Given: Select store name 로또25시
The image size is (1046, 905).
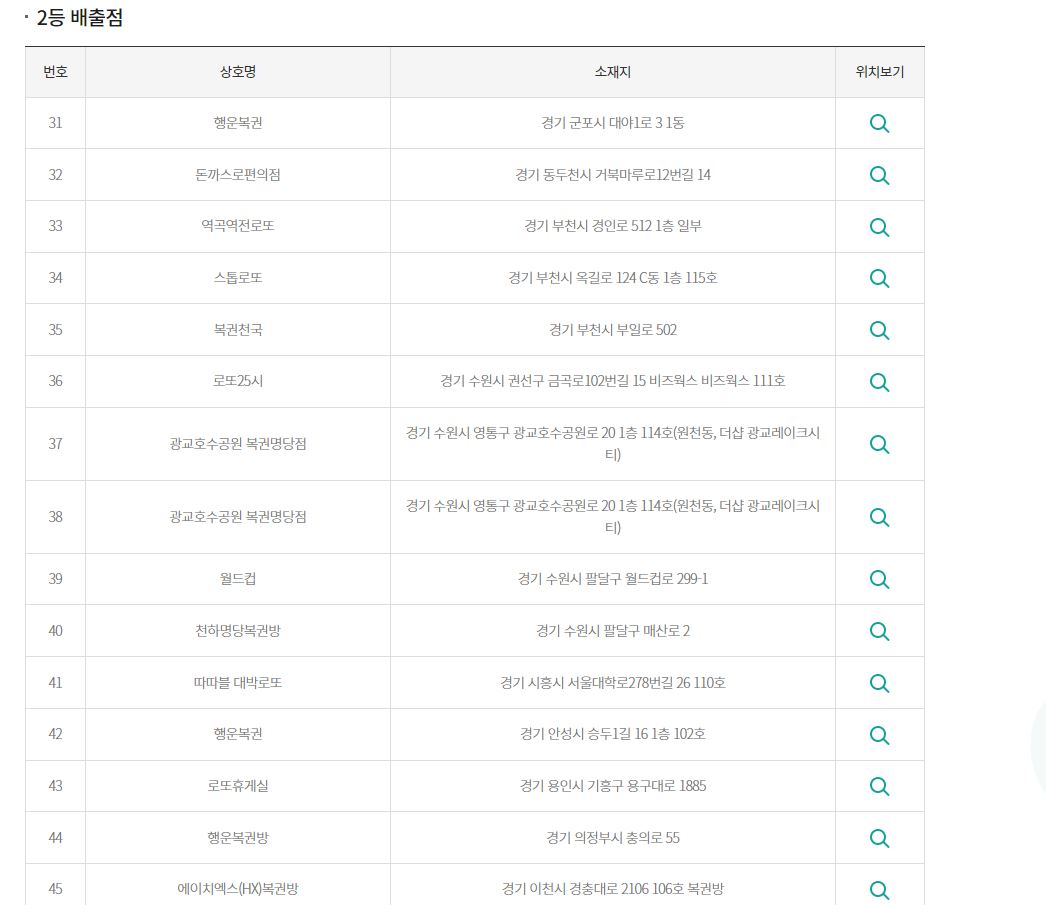Looking at the screenshot, I should 237,381.
